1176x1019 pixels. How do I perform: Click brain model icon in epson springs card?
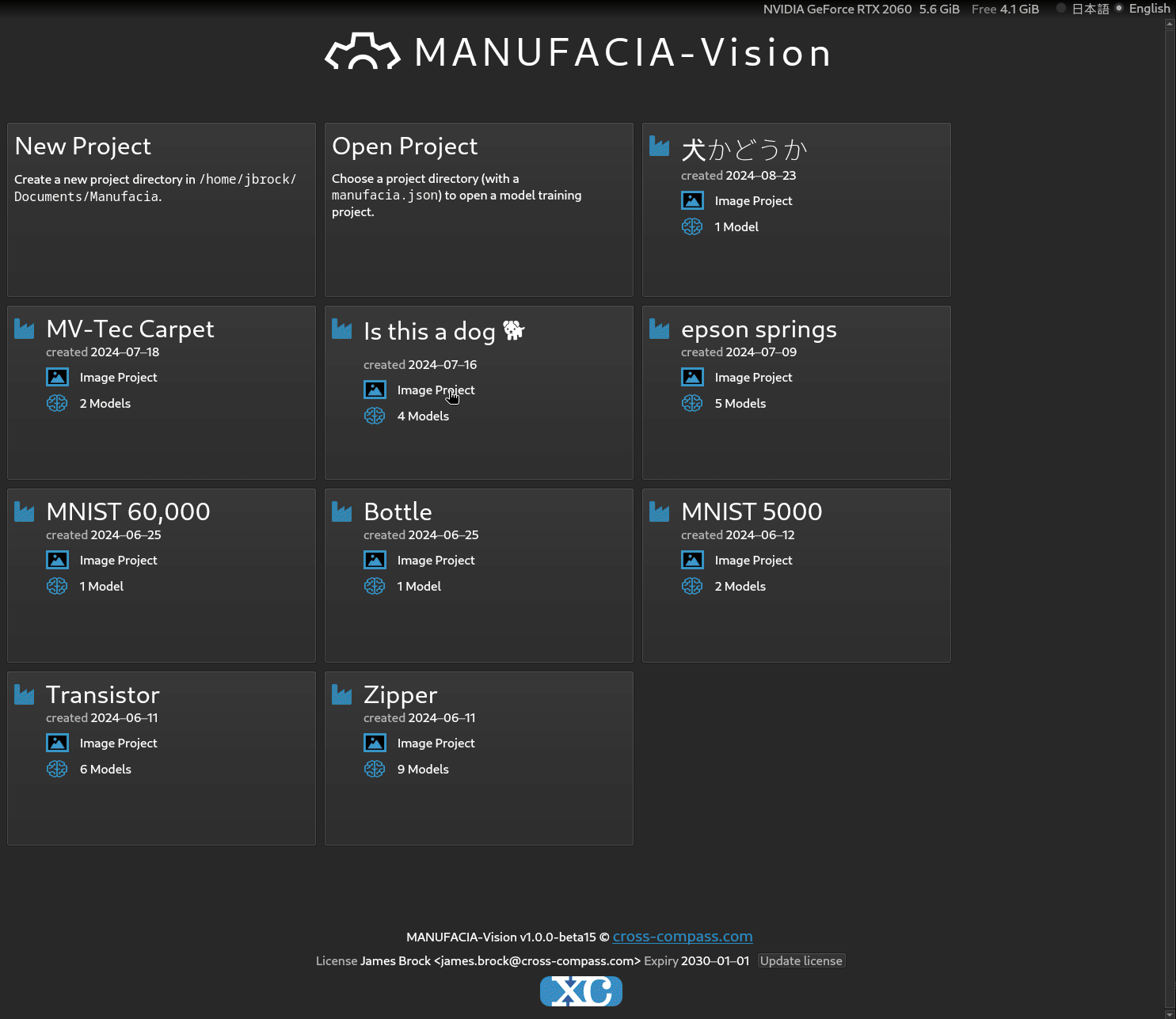692,403
